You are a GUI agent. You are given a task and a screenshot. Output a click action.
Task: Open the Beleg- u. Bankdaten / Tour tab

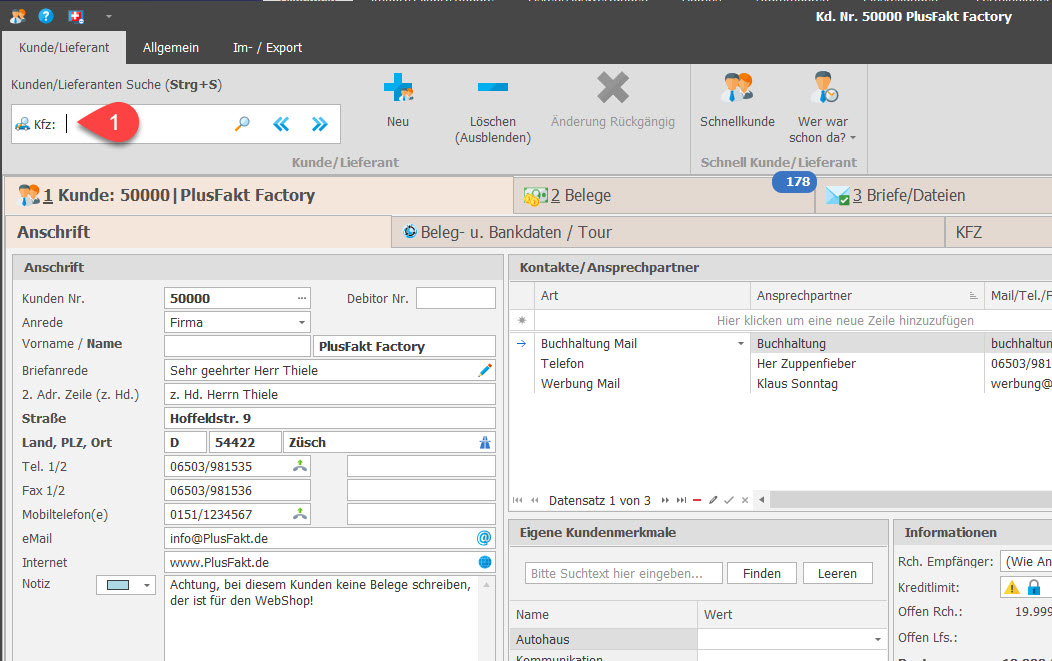(668, 232)
